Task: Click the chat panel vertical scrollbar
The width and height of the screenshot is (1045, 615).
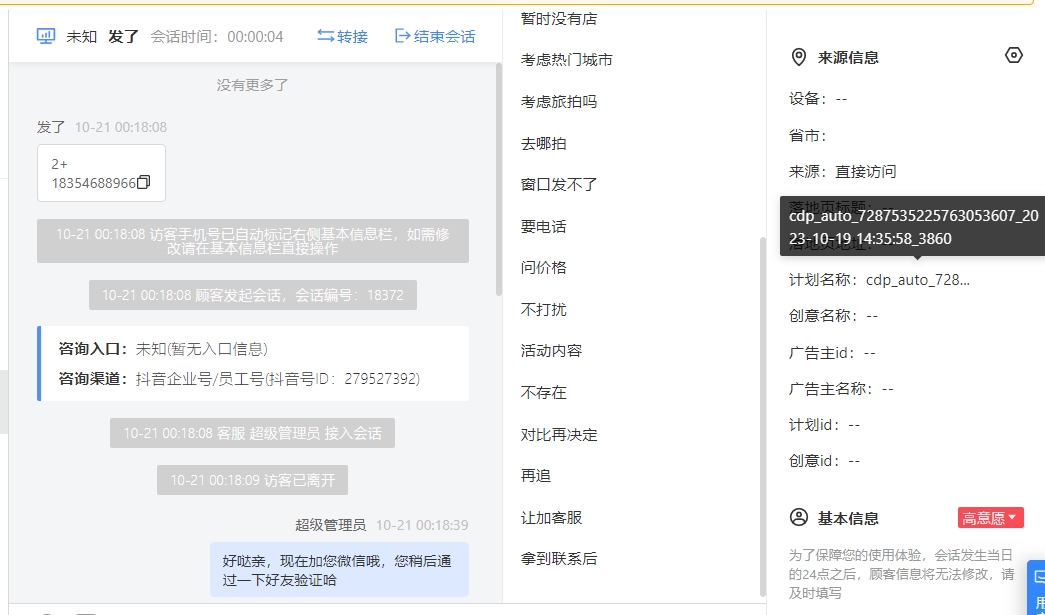Action: pos(499,180)
